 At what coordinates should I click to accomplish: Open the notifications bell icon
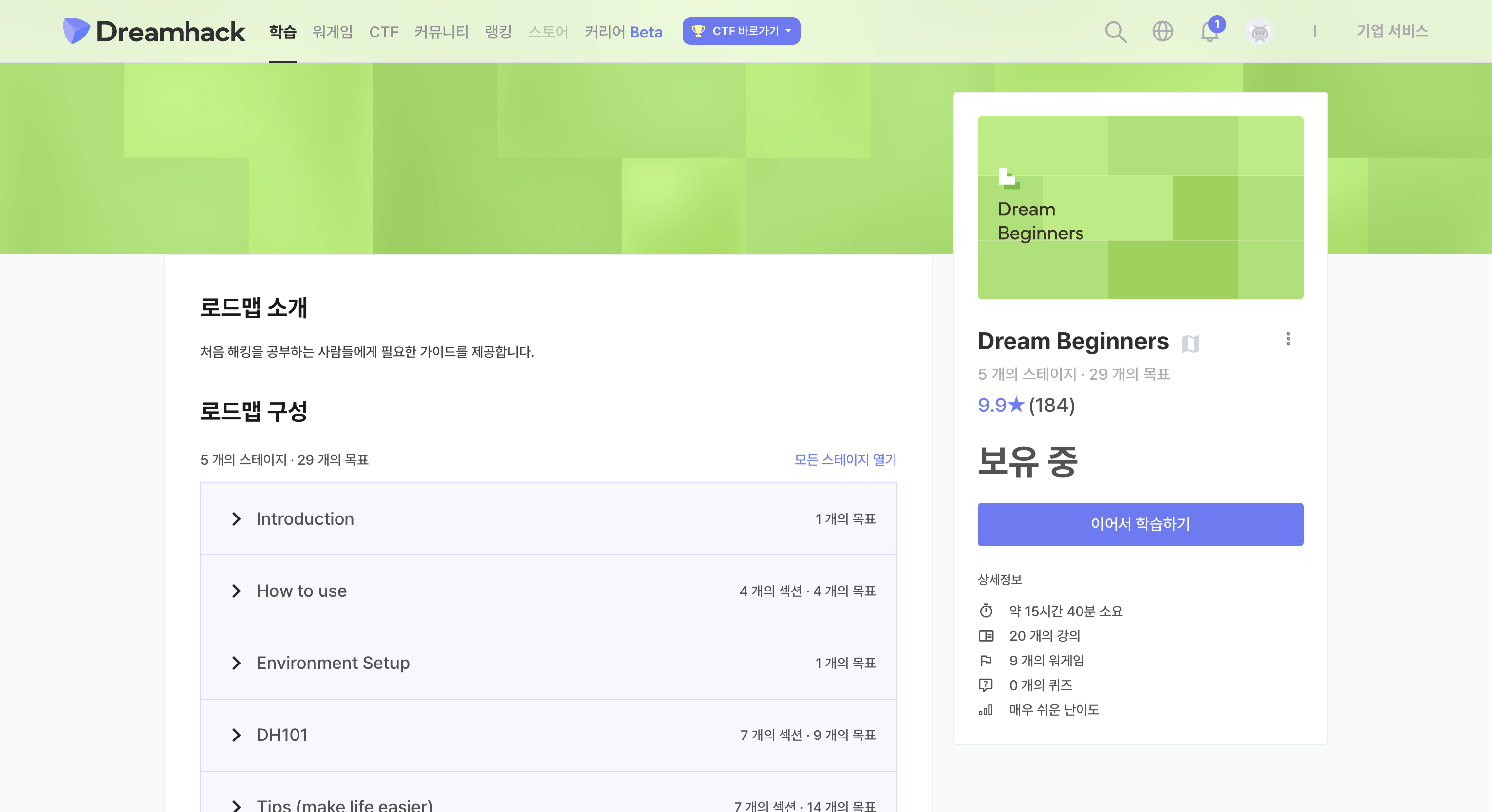pos(1209,31)
